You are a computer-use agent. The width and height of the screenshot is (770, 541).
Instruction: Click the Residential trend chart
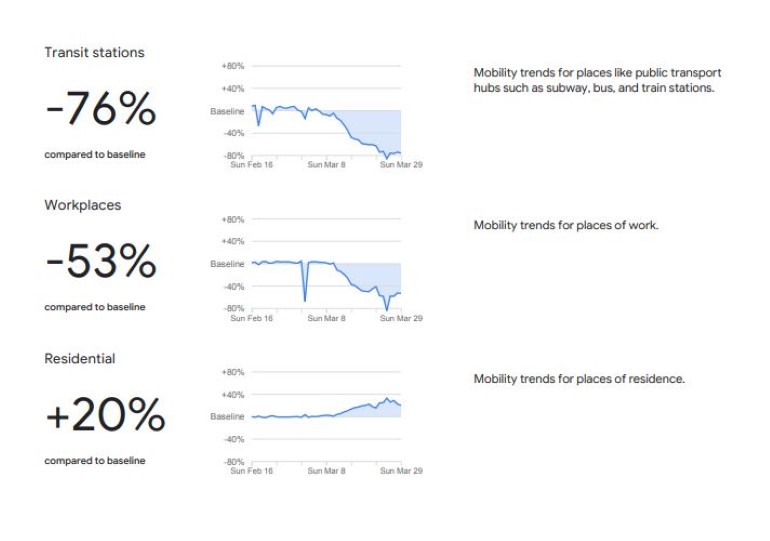click(x=325, y=416)
